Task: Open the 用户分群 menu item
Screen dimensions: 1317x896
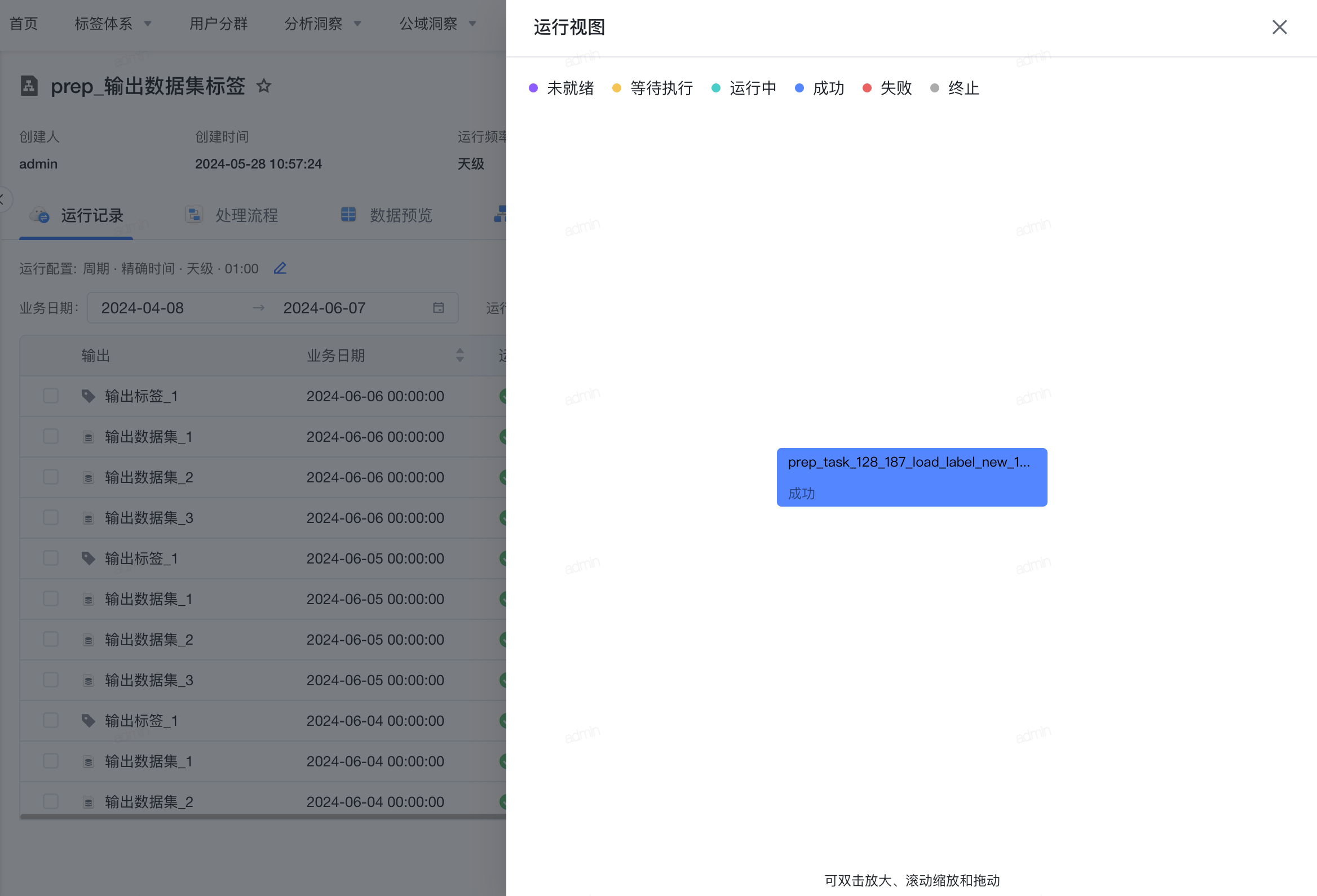Action: [x=218, y=24]
